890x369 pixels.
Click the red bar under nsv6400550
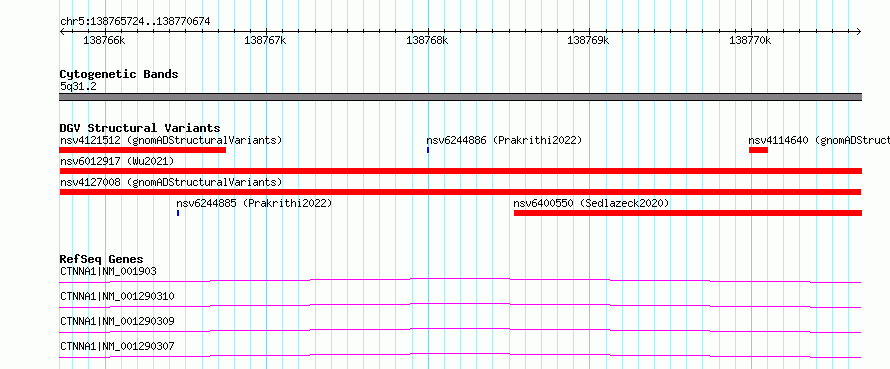pos(688,213)
